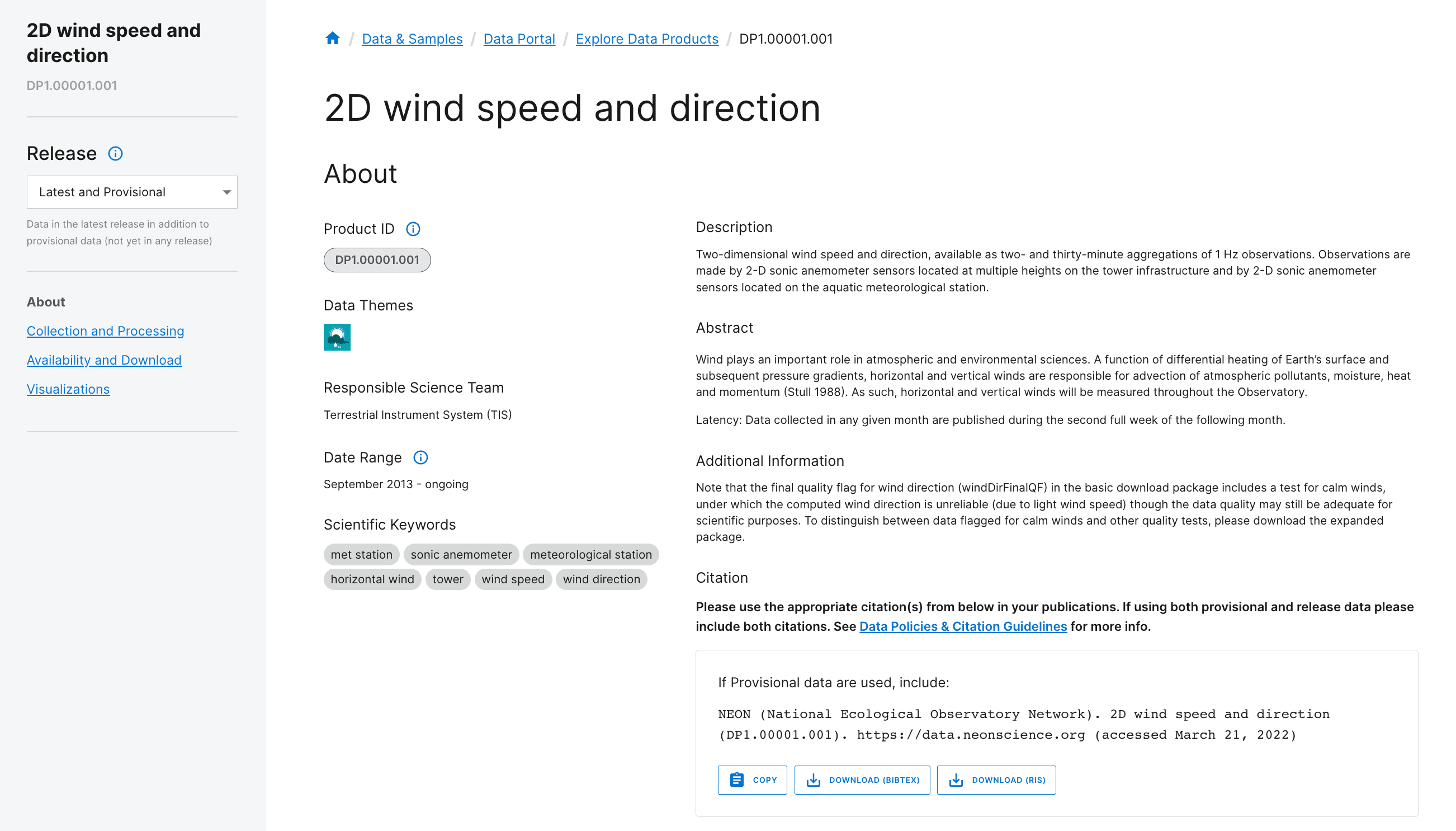The height and width of the screenshot is (831, 1456).
Task: Open the Data & Samples breadcrumb link
Action: point(412,38)
